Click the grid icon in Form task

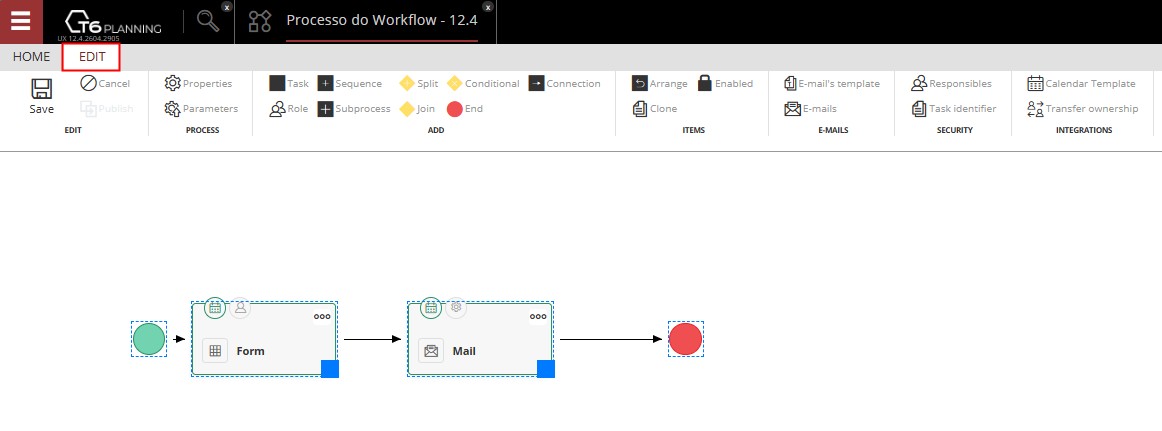pyautogui.click(x=215, y=351)
